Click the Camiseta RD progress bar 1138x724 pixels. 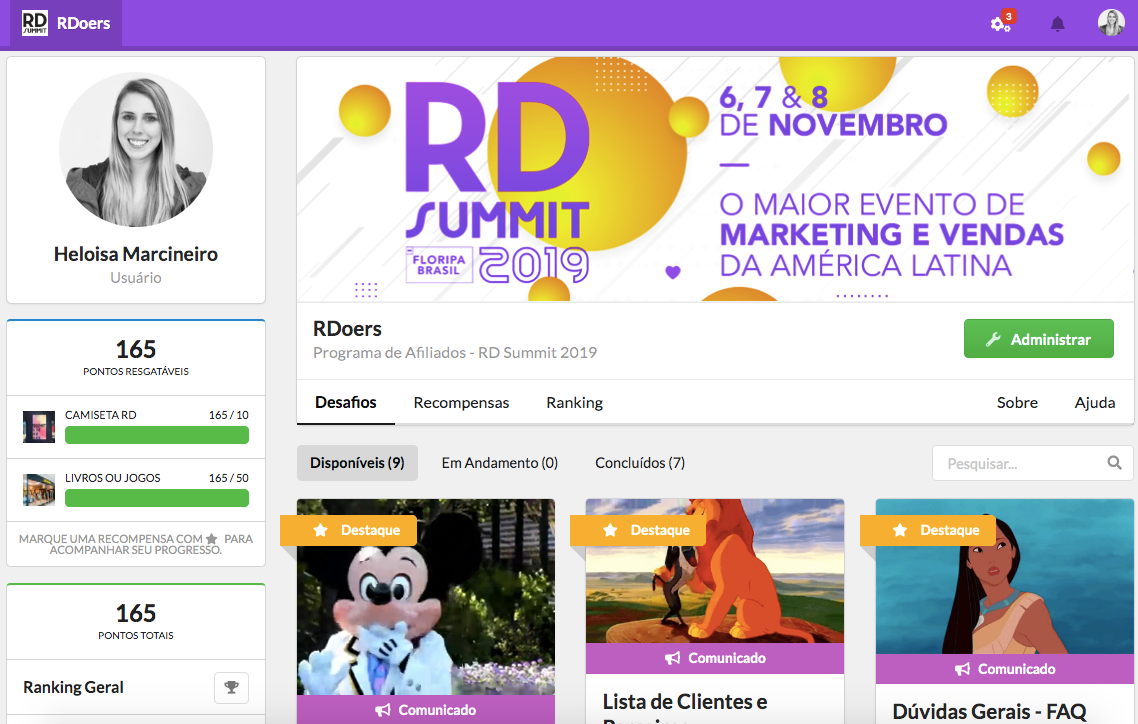157,435
